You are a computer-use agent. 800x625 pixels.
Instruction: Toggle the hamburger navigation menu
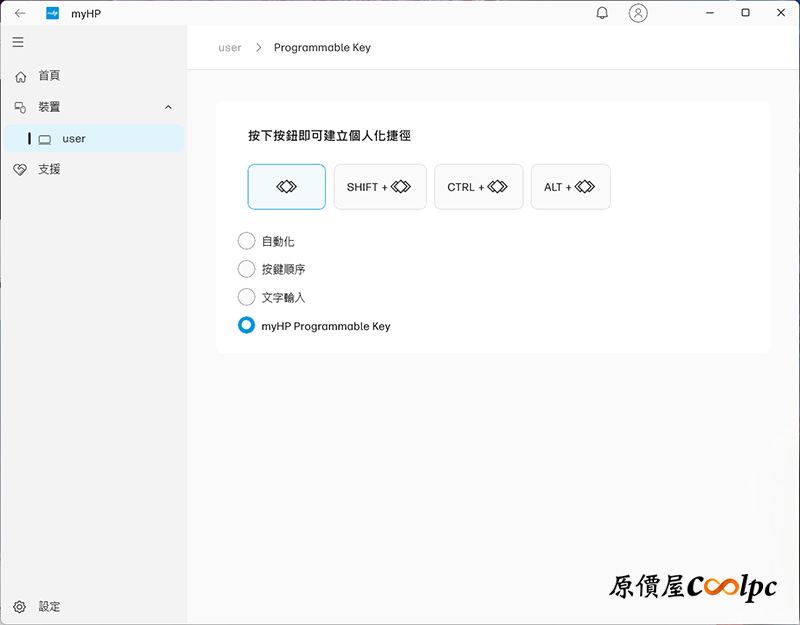[18, 42]
